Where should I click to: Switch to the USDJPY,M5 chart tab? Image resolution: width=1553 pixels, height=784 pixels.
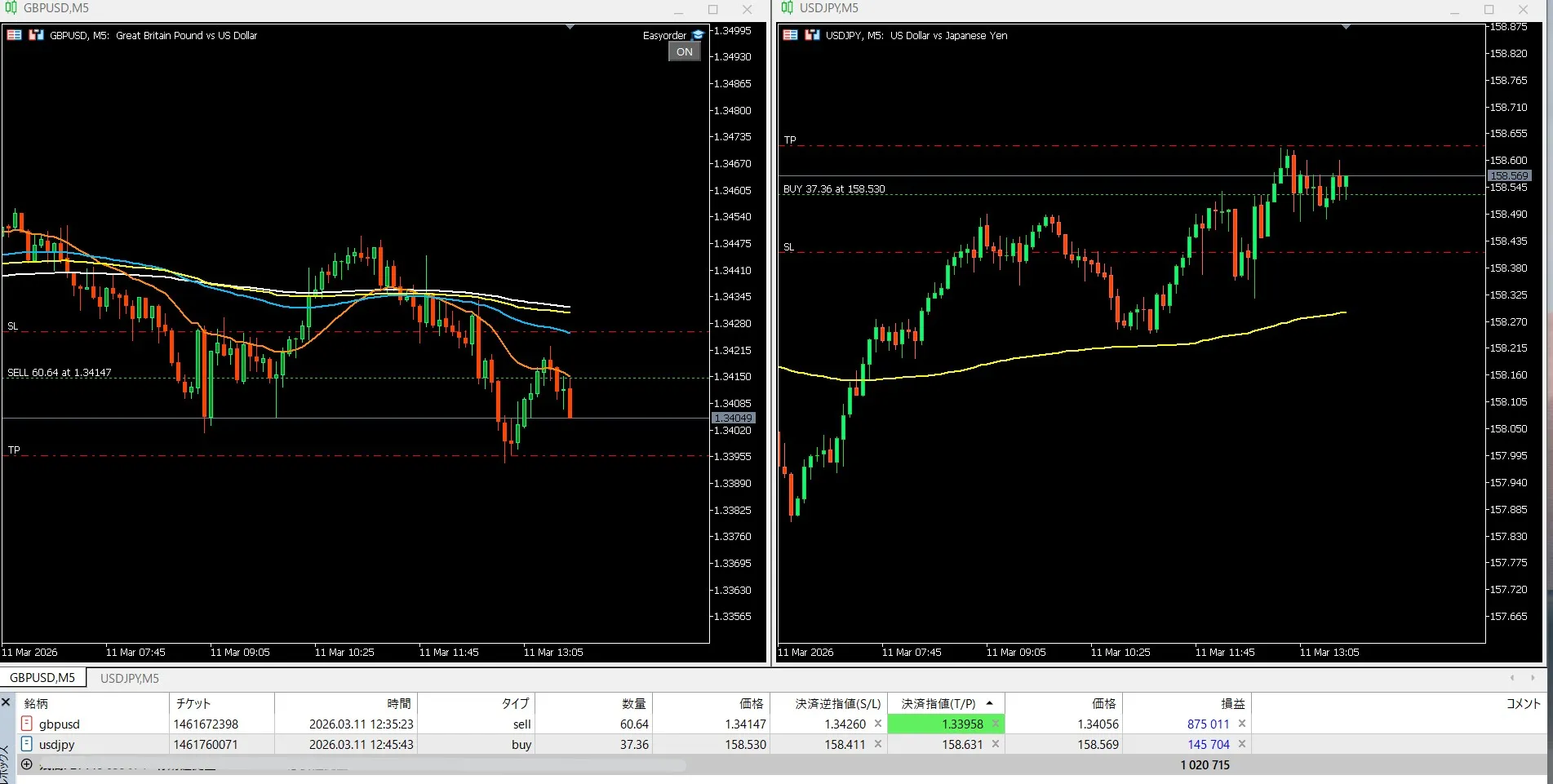[129, 678]
